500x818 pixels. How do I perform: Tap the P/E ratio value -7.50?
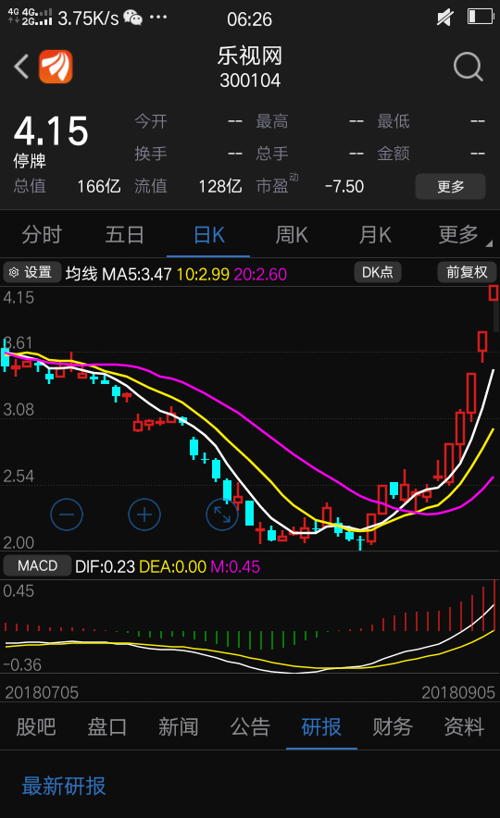click(x=344, y=186)
